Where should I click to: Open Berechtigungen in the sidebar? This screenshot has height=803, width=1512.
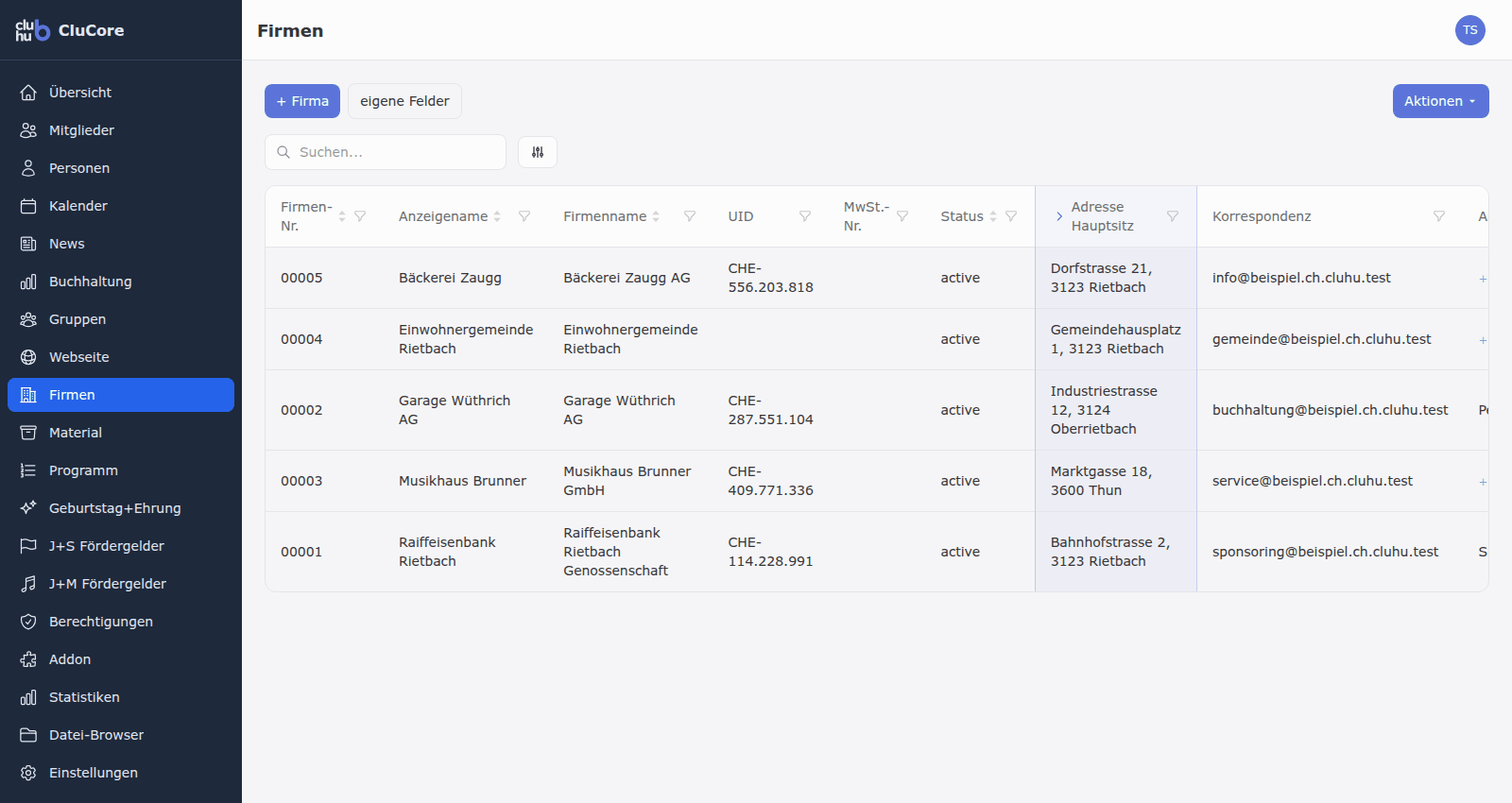click(121, 622)
